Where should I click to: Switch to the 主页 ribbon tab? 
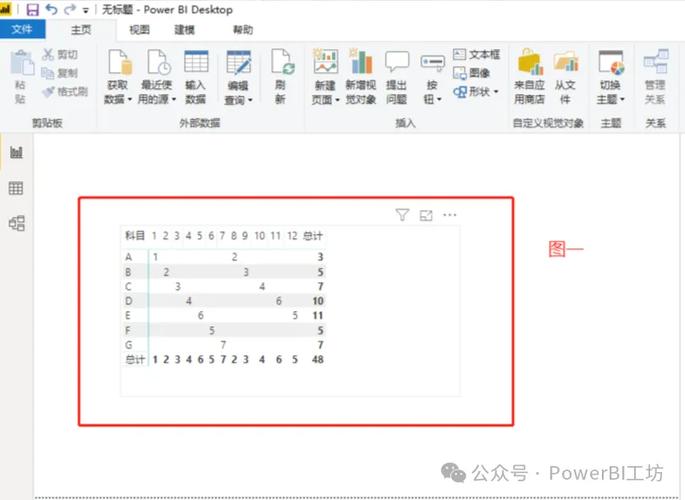(81, 30)
